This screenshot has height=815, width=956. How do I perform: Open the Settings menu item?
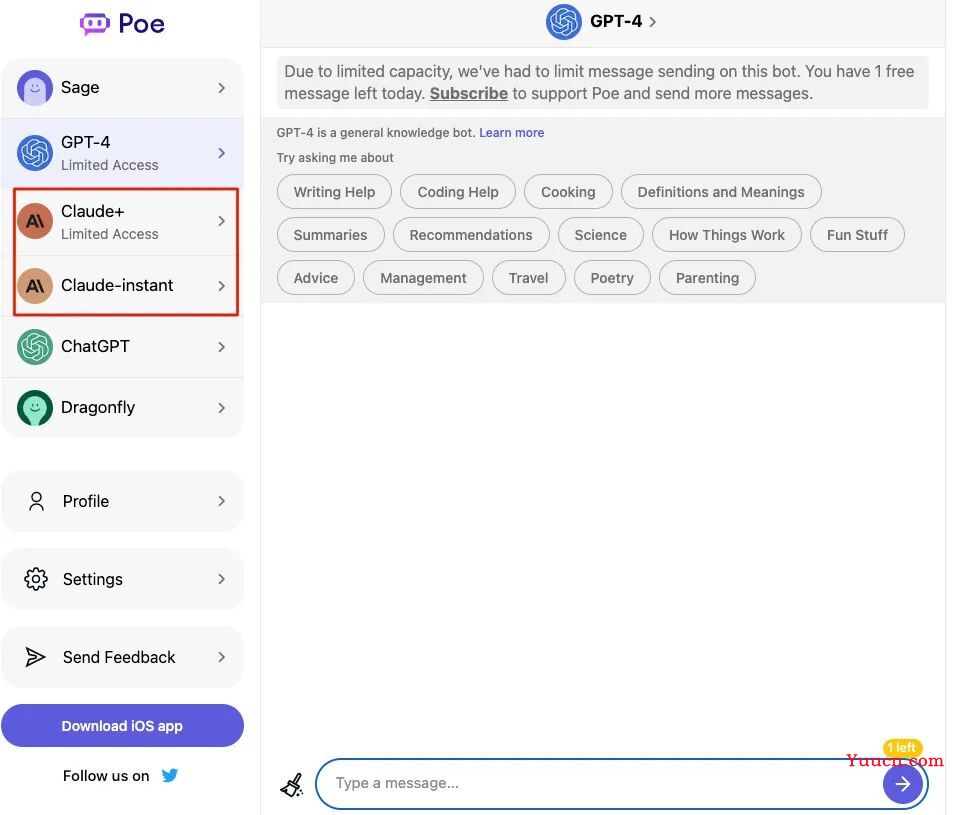[x=123, y=579]
